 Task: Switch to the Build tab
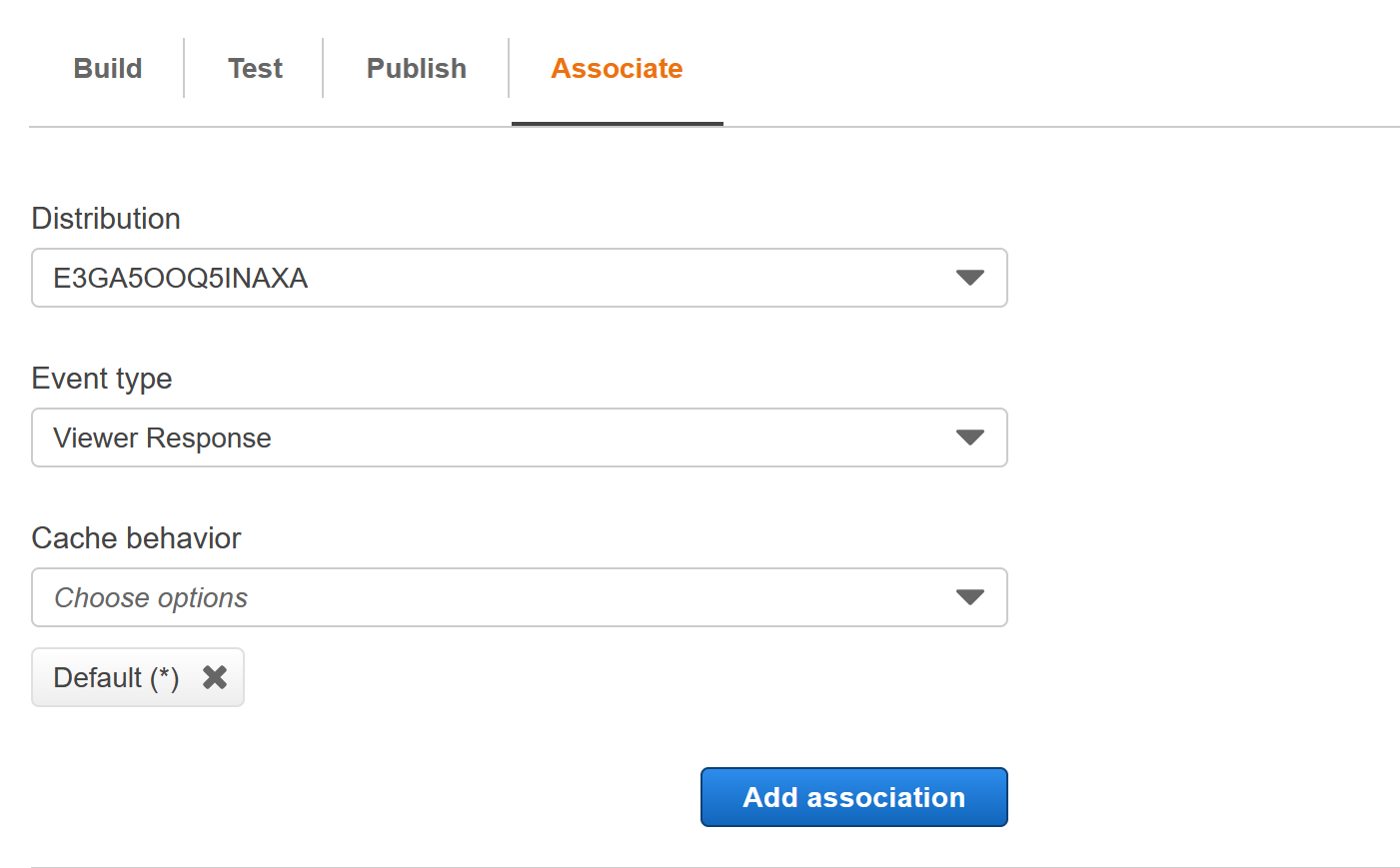(107, 68)
